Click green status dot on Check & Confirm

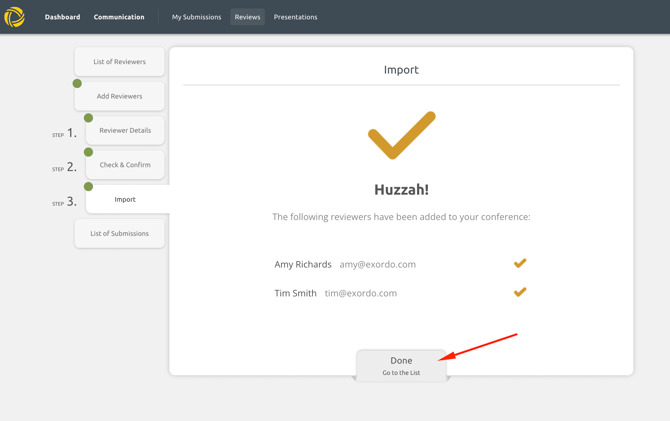(88, 152)
